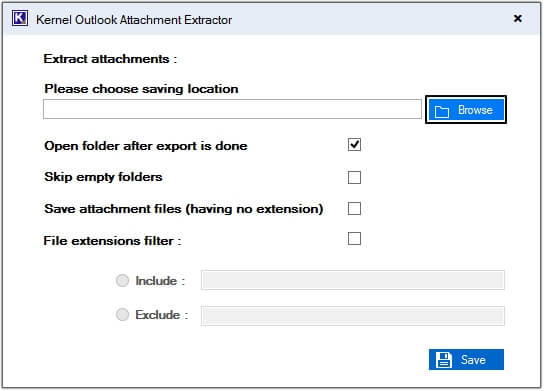Click the 'Include :' label text
Screen dimensions: 544x391
(160, 281)
